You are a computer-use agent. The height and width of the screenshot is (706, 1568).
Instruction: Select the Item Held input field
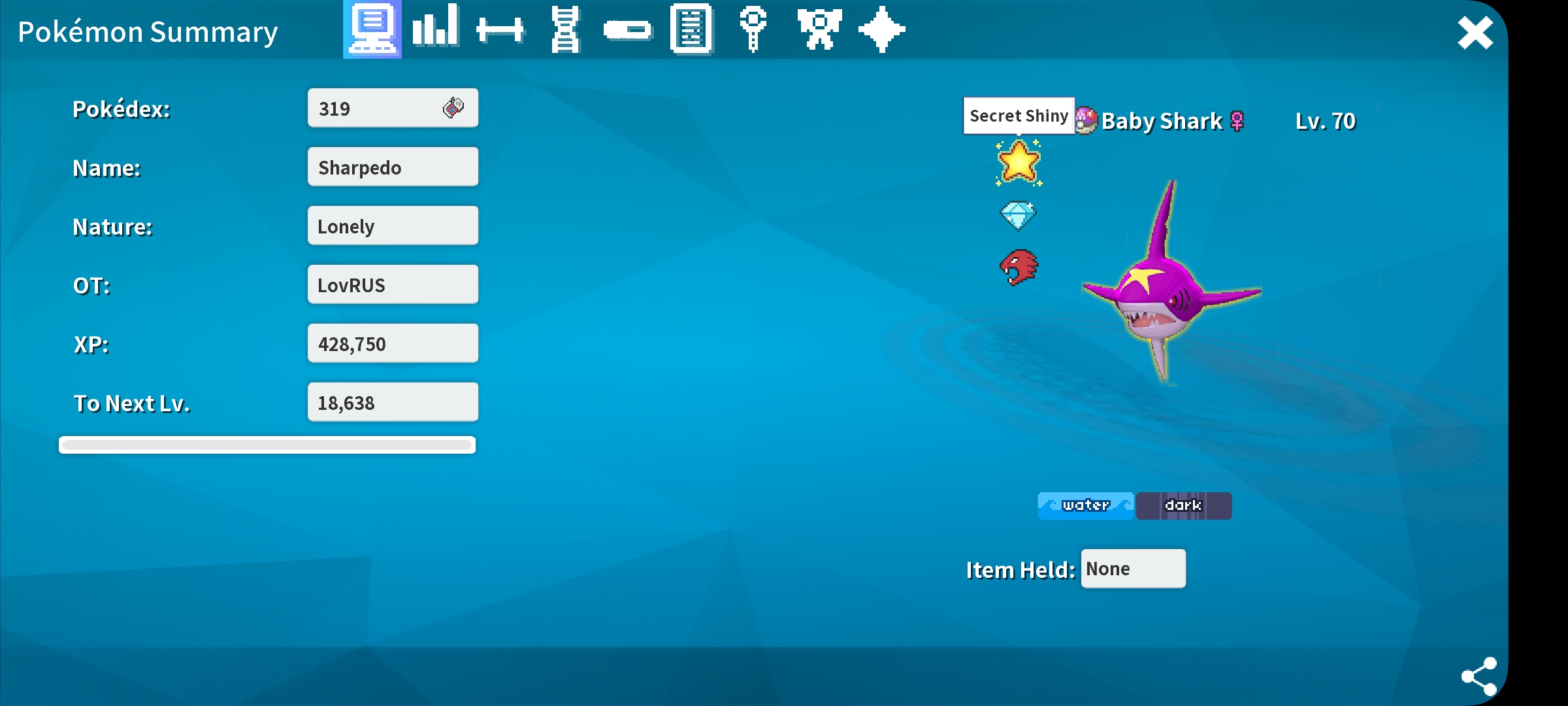(1133, 568)
